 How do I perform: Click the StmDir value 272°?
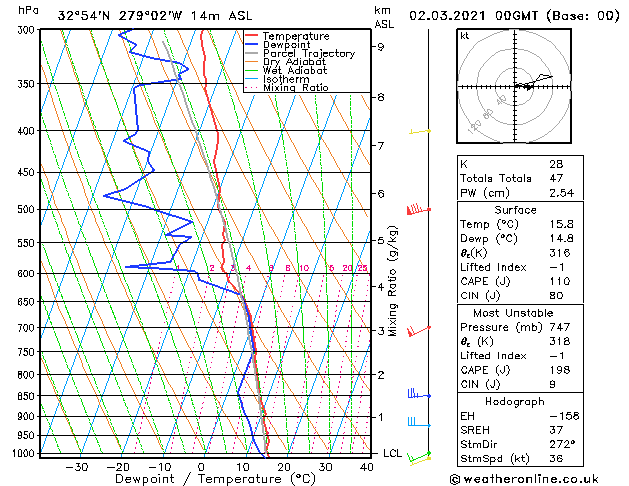tap(562, 444)
